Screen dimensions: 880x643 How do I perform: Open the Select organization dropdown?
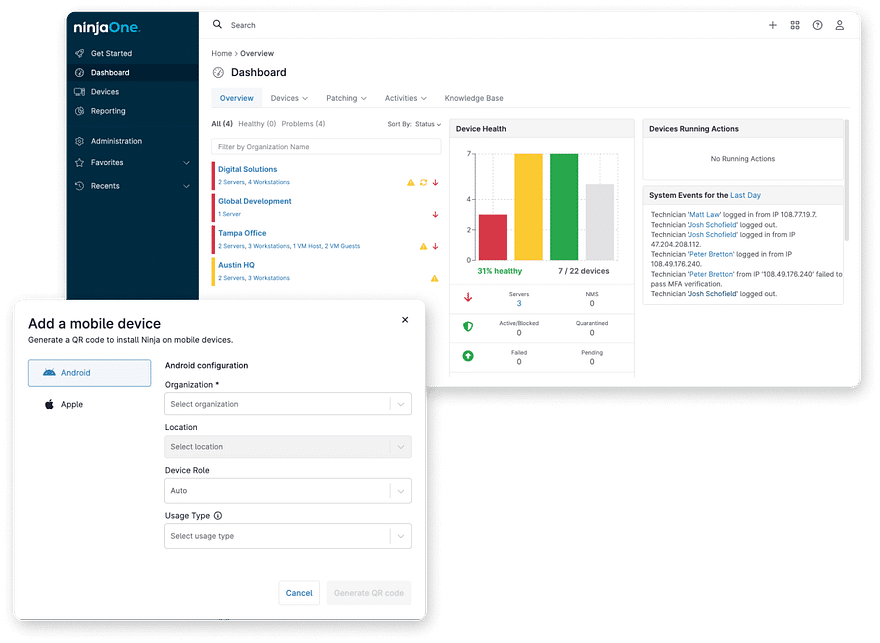288,404
